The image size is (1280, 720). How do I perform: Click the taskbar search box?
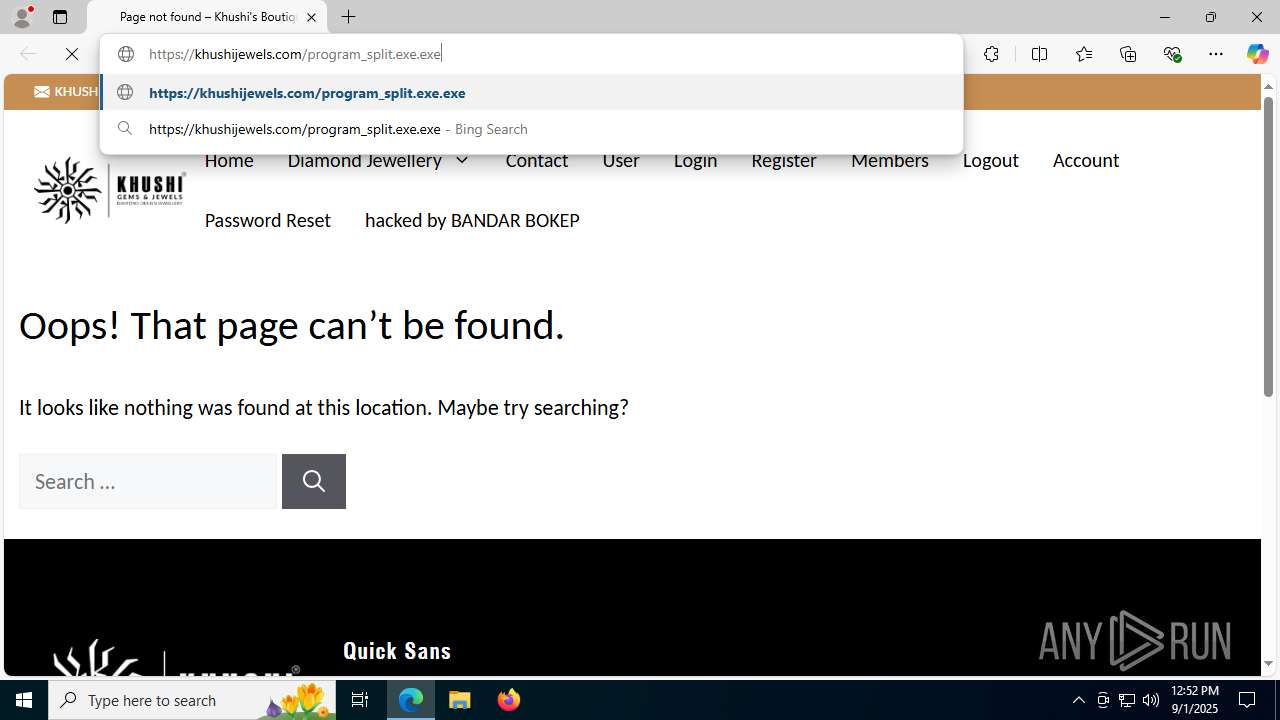[192, 700]
